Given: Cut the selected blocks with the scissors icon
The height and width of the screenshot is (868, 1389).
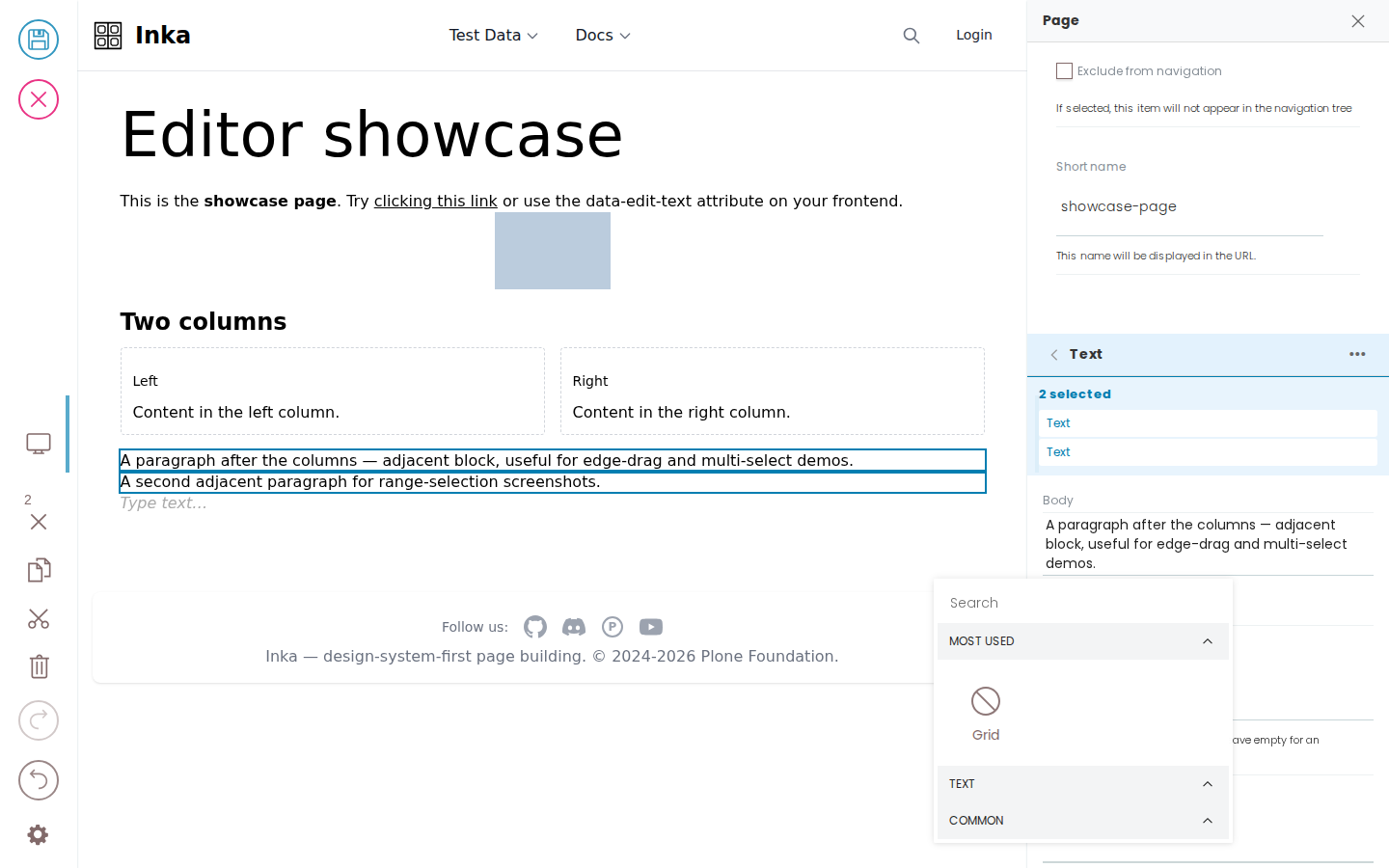Looking at the screenshot, I should coord(39,618).
